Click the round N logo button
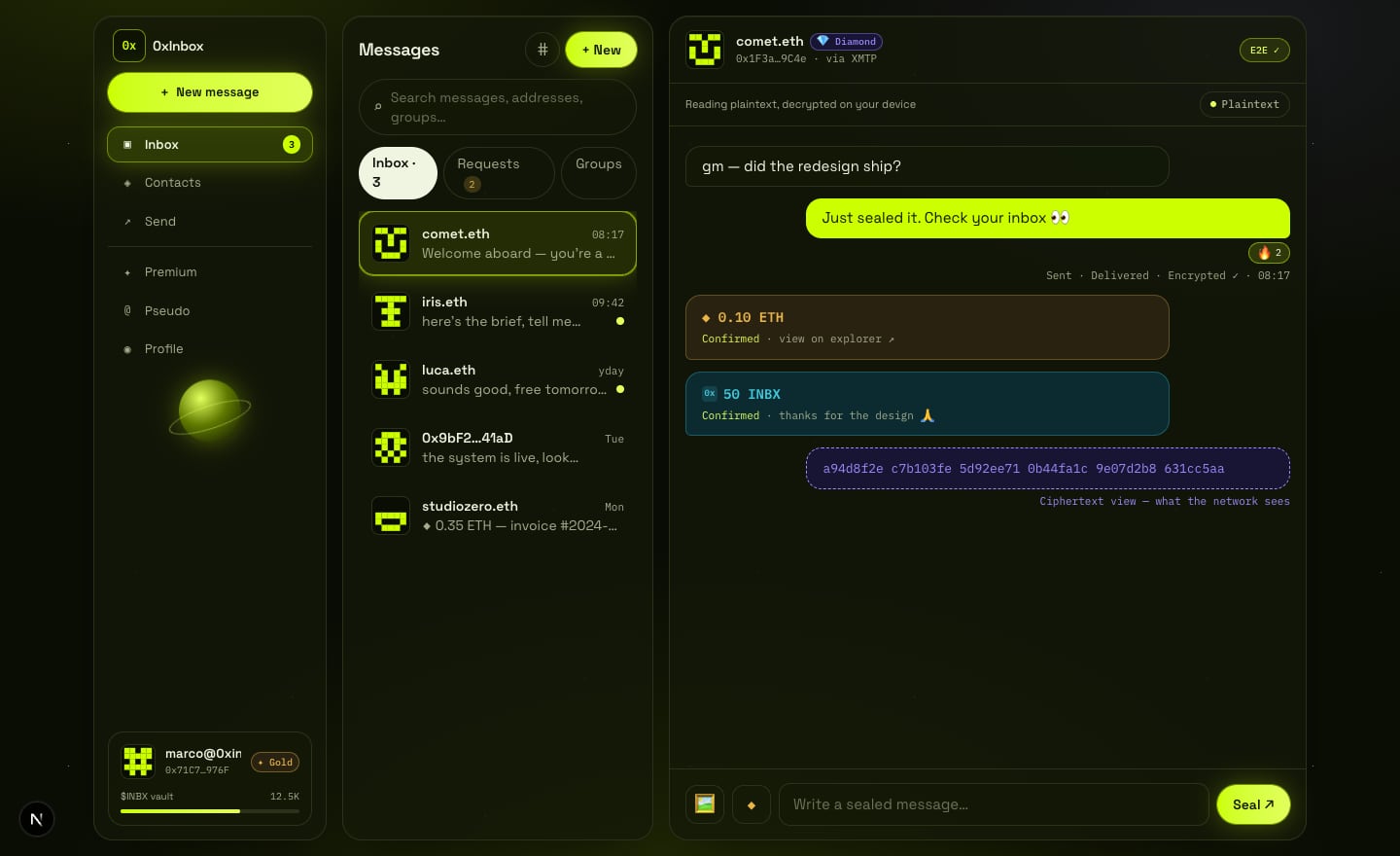This screenshot has height=856, width=1400. 37,819
